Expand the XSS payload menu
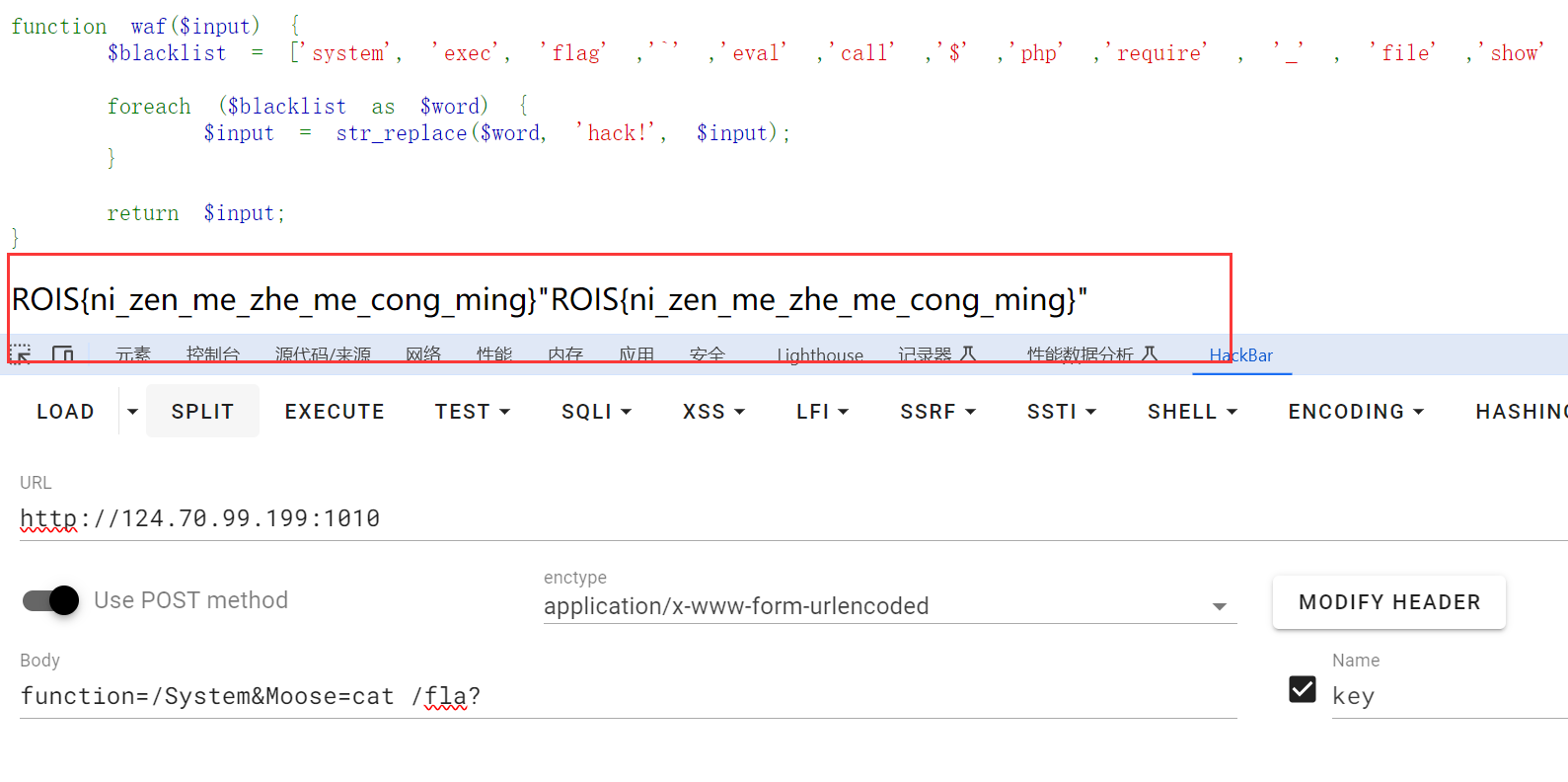Image resolution: width=1568 pixels, height=782 pixels. tap(713, 412)
